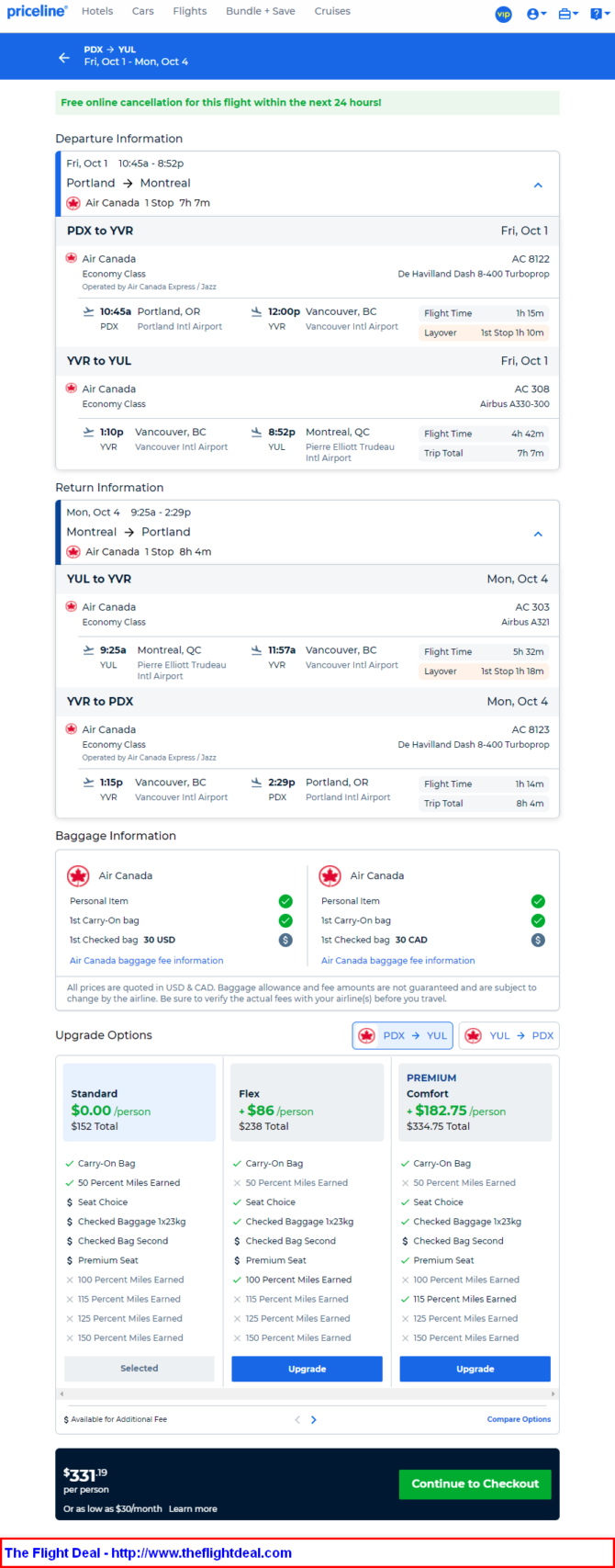Click landing icon beside 12:00p Vancouver

pos(256,311)
